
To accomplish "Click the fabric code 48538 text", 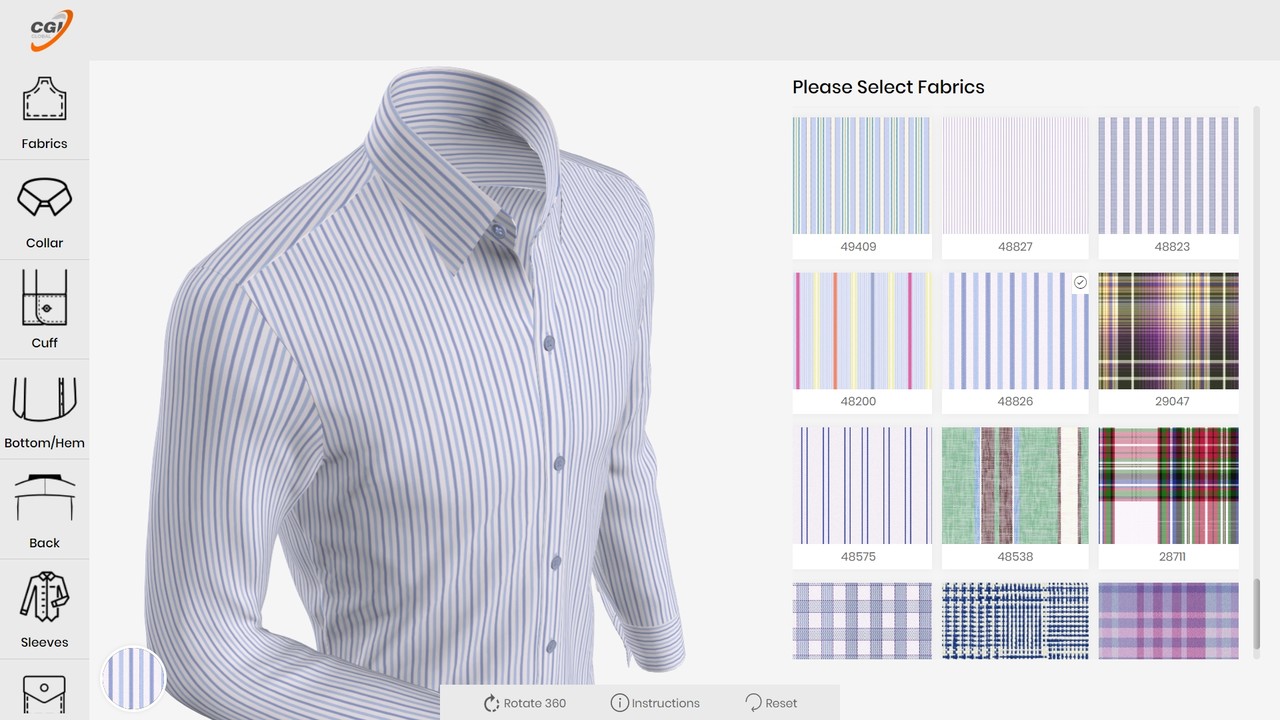I will coord(1015,556).
